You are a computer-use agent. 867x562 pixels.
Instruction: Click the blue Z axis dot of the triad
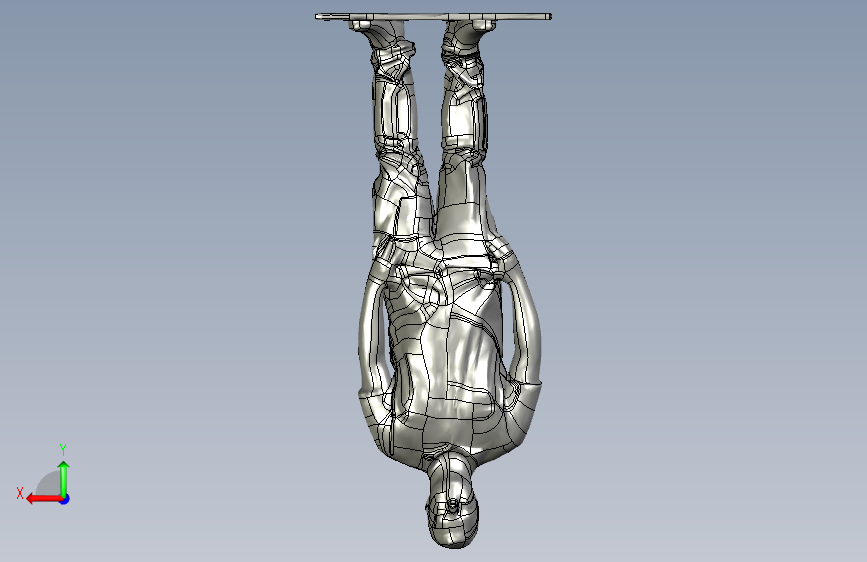(x=65, y=499)
